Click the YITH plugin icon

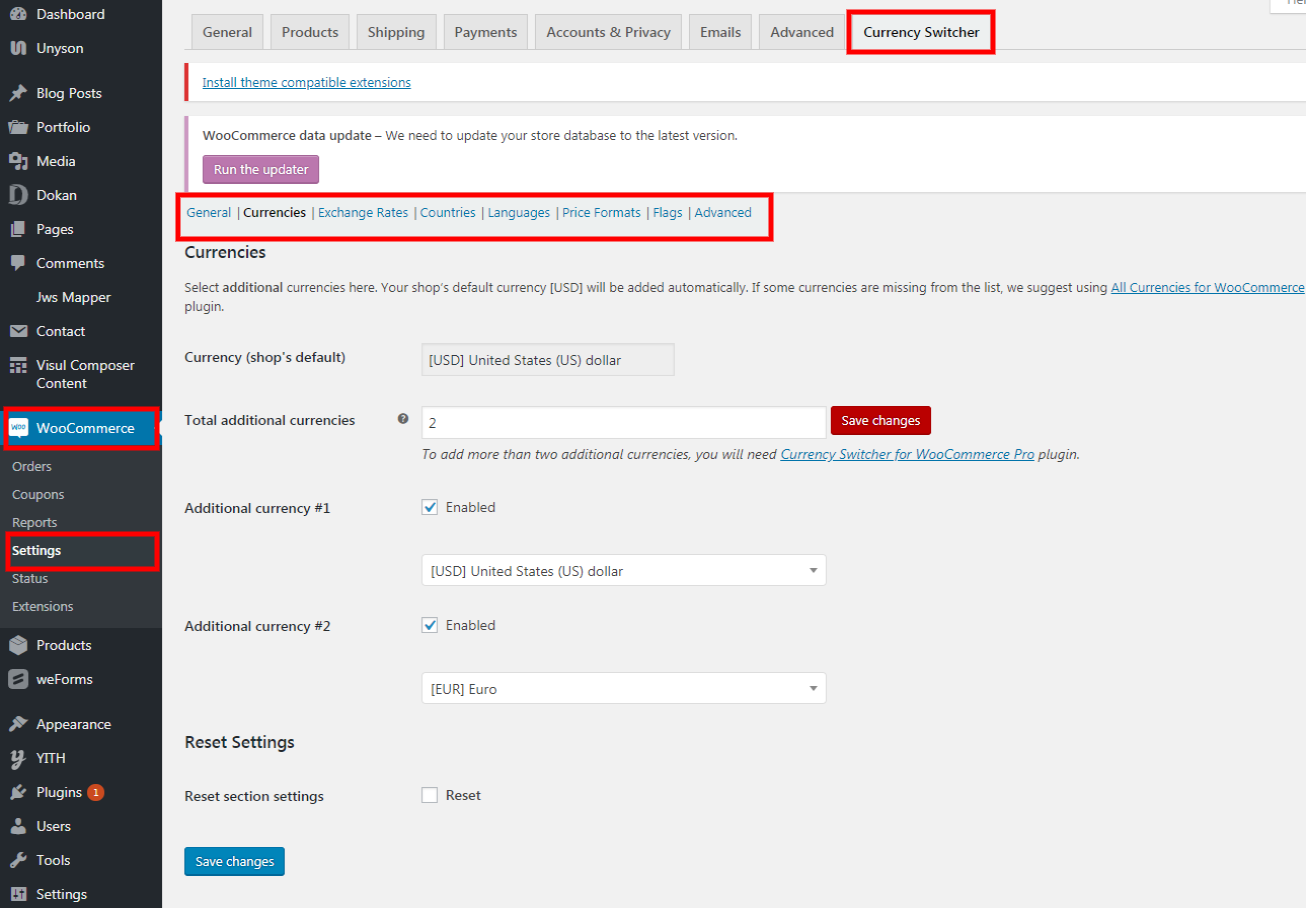point(18,758)
